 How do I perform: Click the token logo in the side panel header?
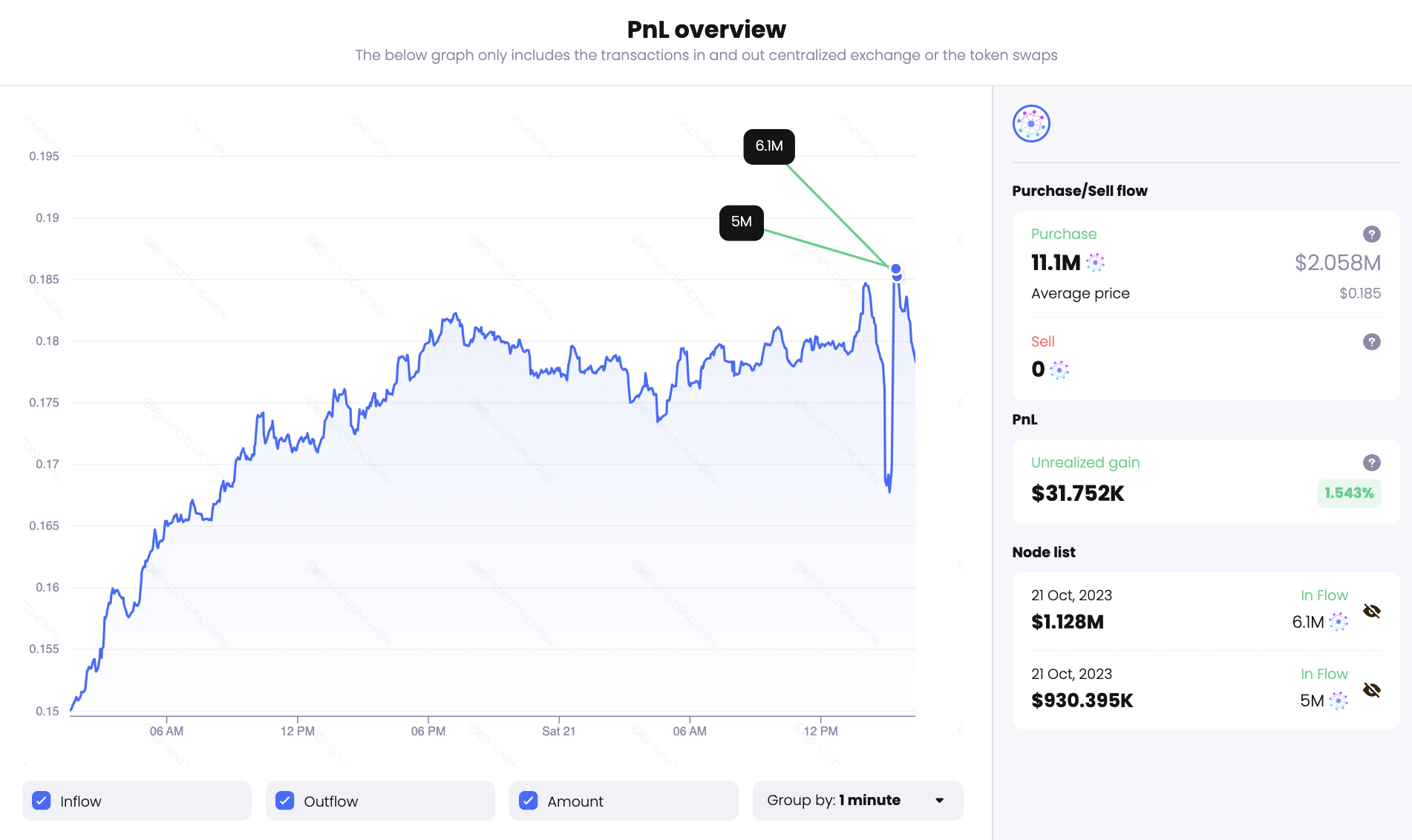pyautogui.click(x=1031, y=123)
